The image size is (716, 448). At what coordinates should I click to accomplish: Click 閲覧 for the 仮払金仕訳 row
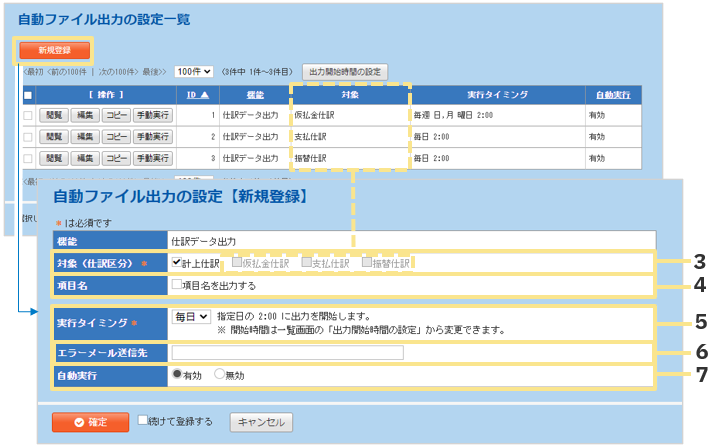click(x=53, y=116)
